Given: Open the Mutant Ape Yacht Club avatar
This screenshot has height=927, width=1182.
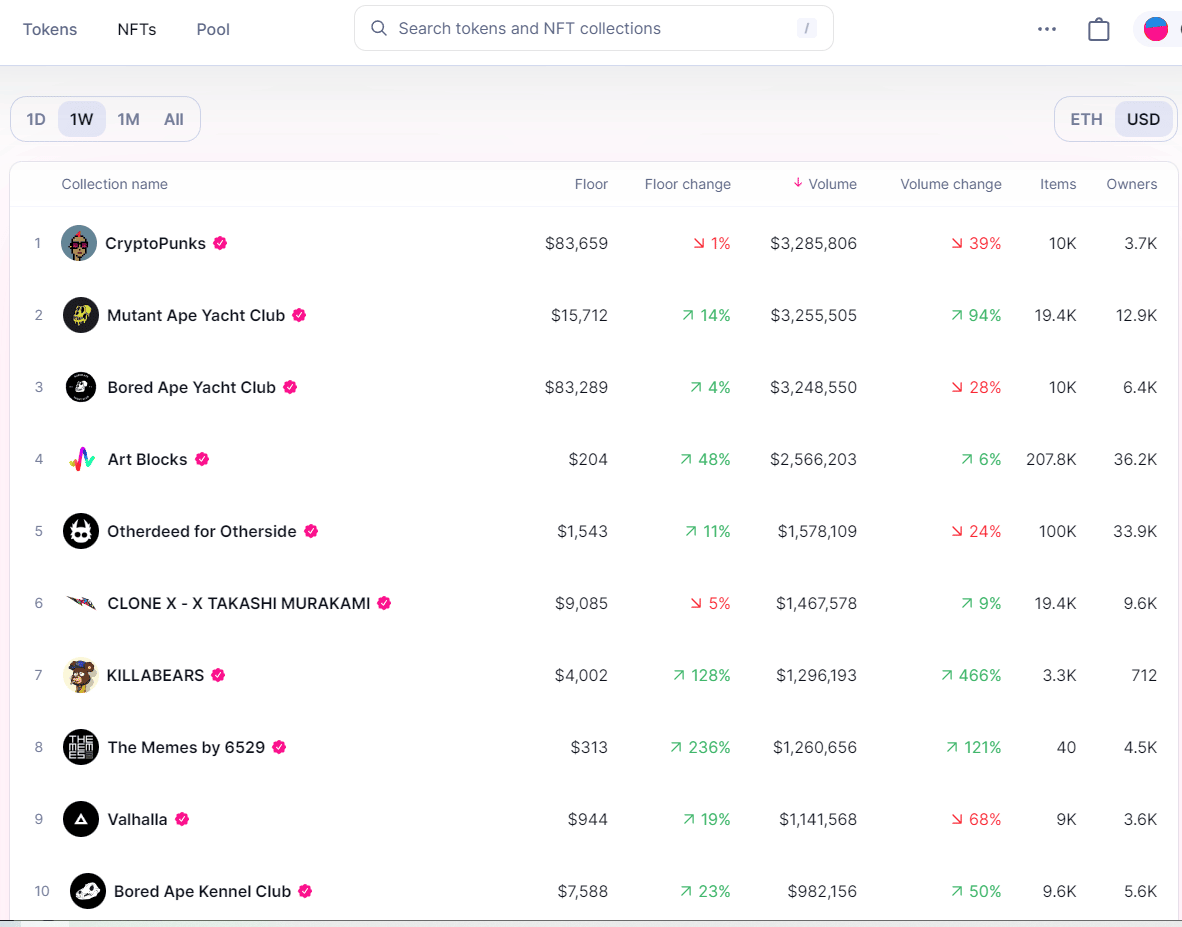Looking at the screenshot, I should [x=81, y=315].
